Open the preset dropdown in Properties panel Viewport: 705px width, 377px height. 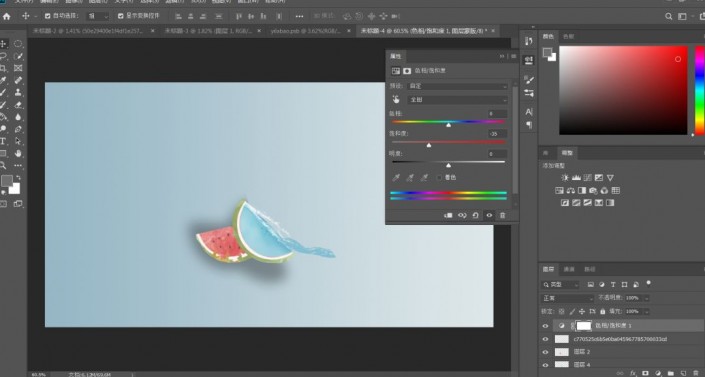point(458,86)
